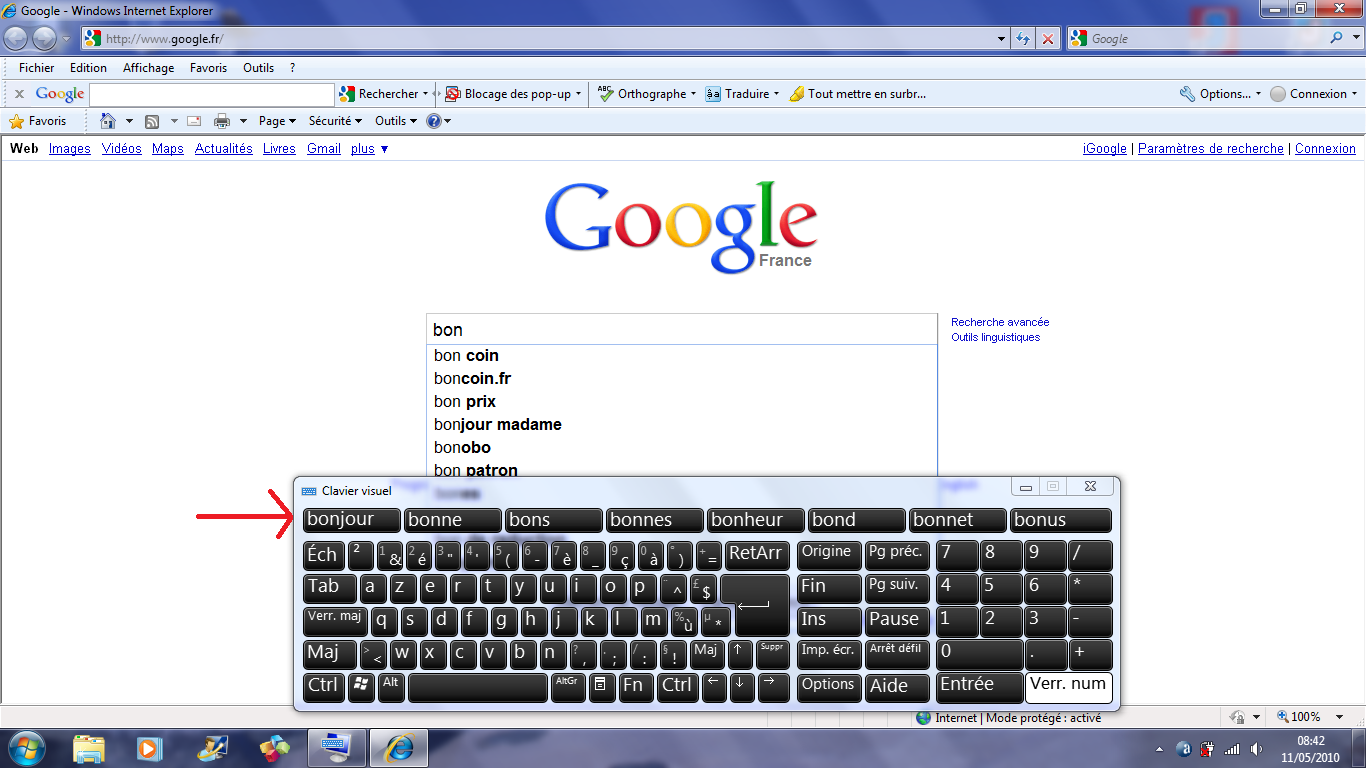This screenshot has height=768, width=1366.
Task: Open the ? help menu
Action: [292, 68]
